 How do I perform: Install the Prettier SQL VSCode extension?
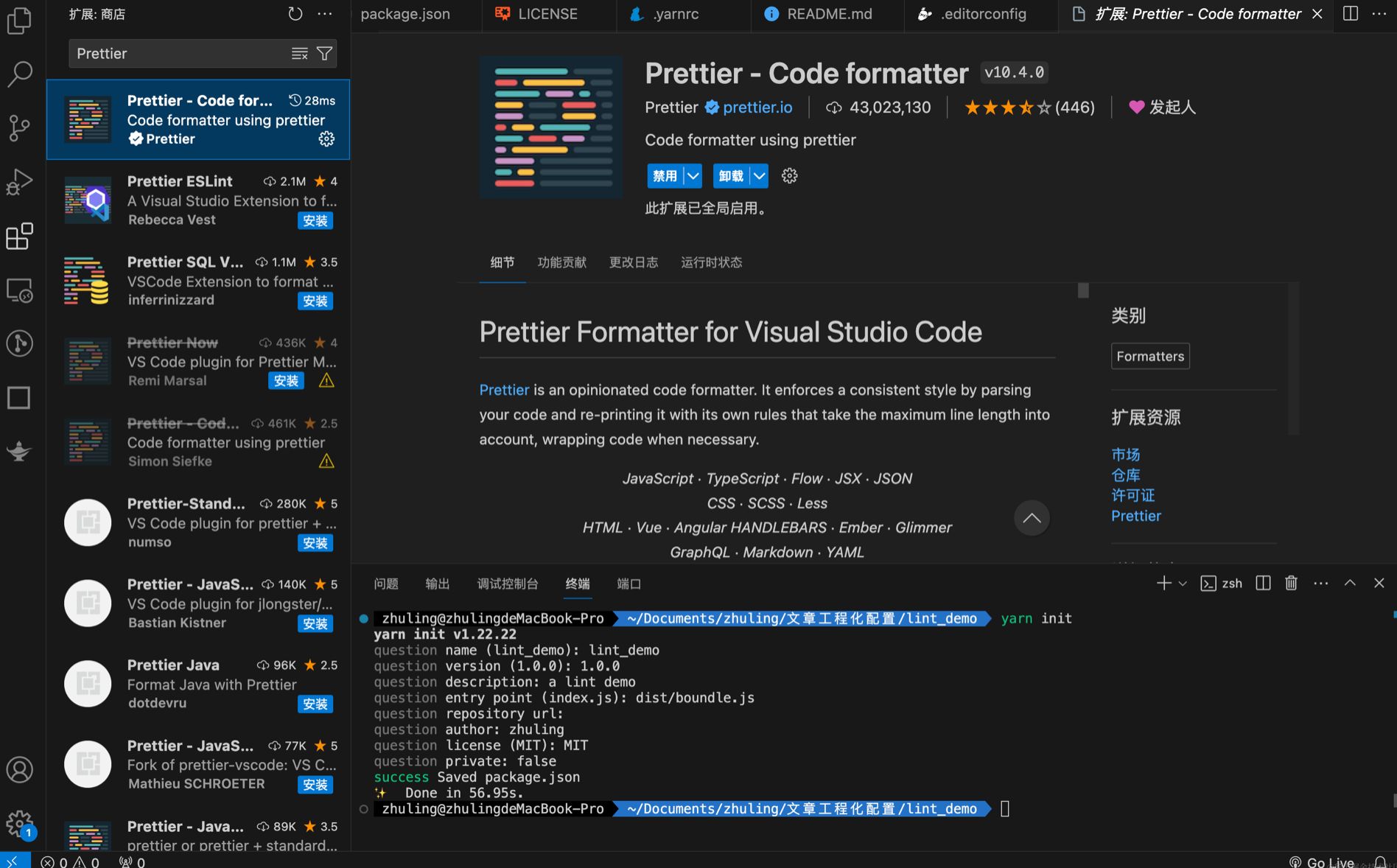coord(315,301)
